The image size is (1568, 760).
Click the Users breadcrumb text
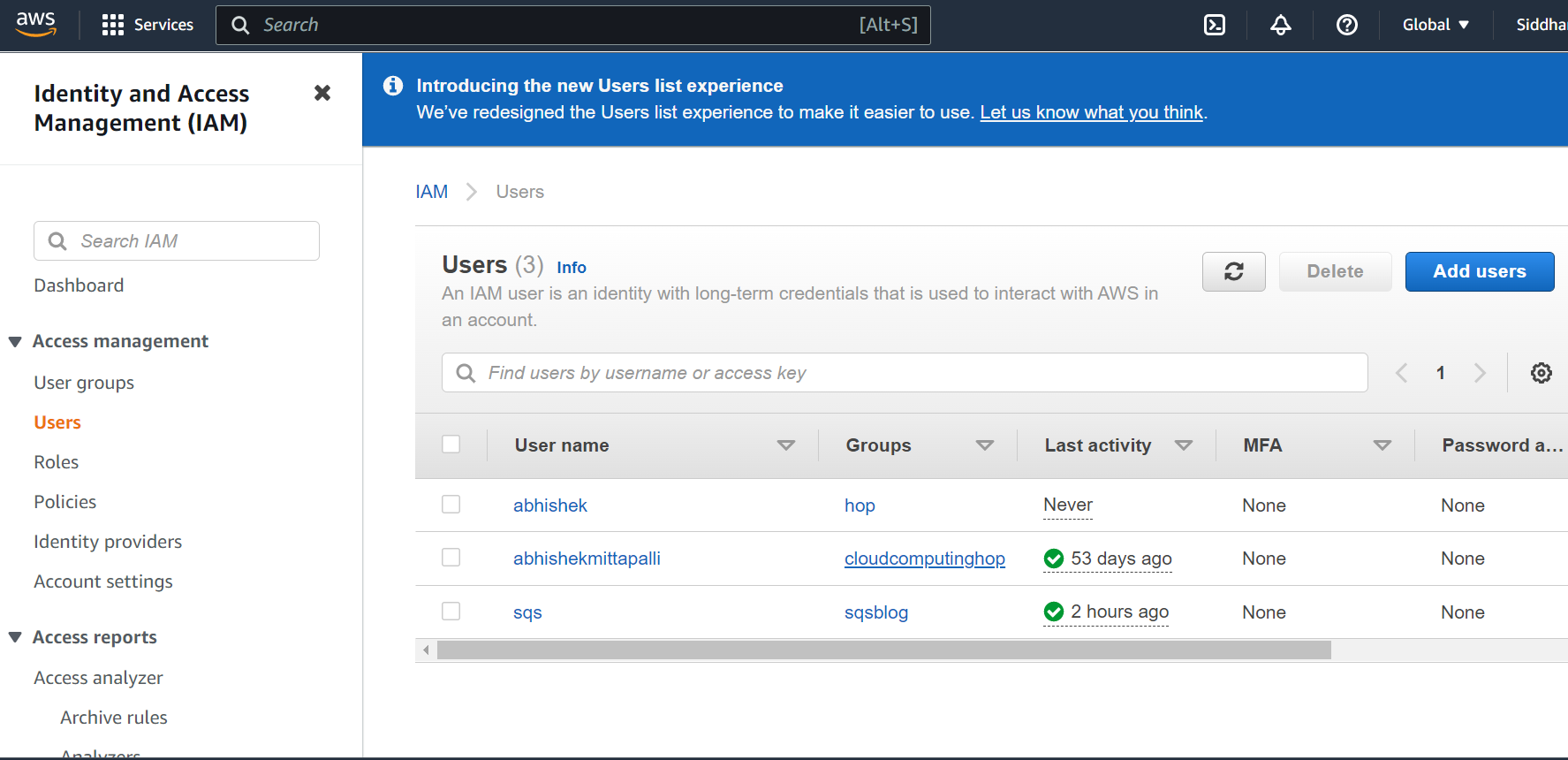point(520,192)
